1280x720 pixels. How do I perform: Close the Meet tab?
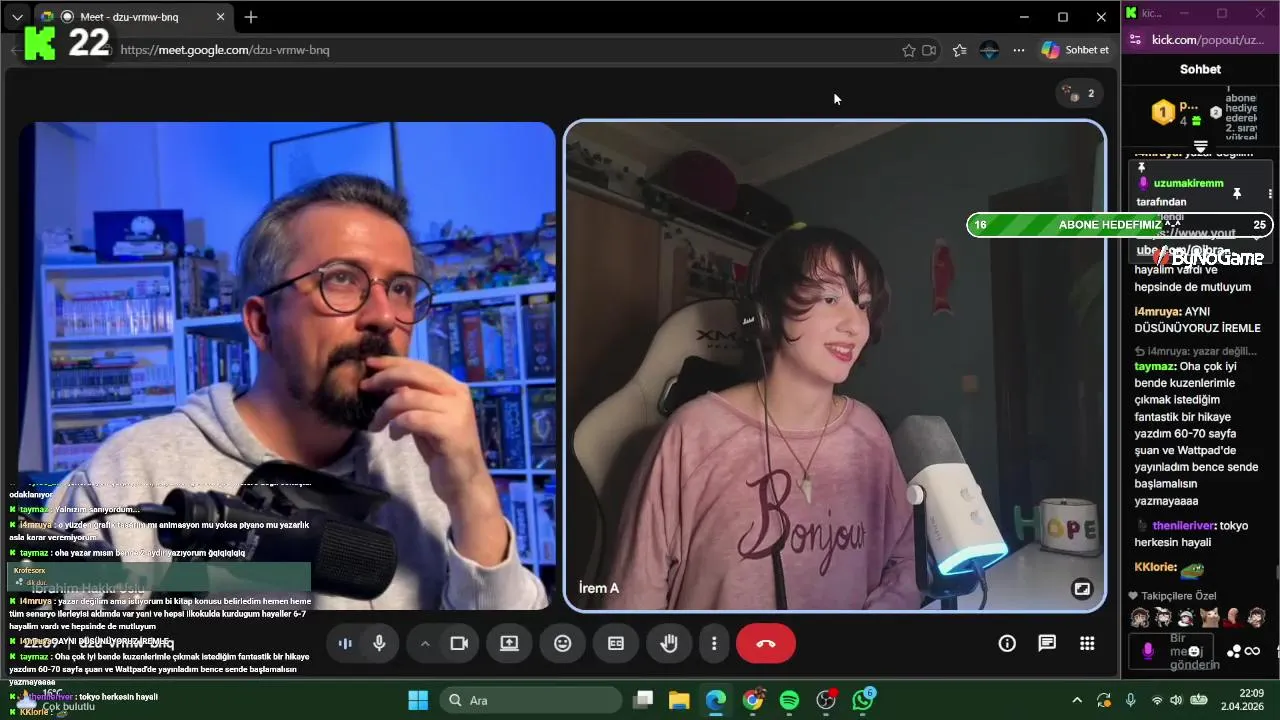[x=221, y=17]
